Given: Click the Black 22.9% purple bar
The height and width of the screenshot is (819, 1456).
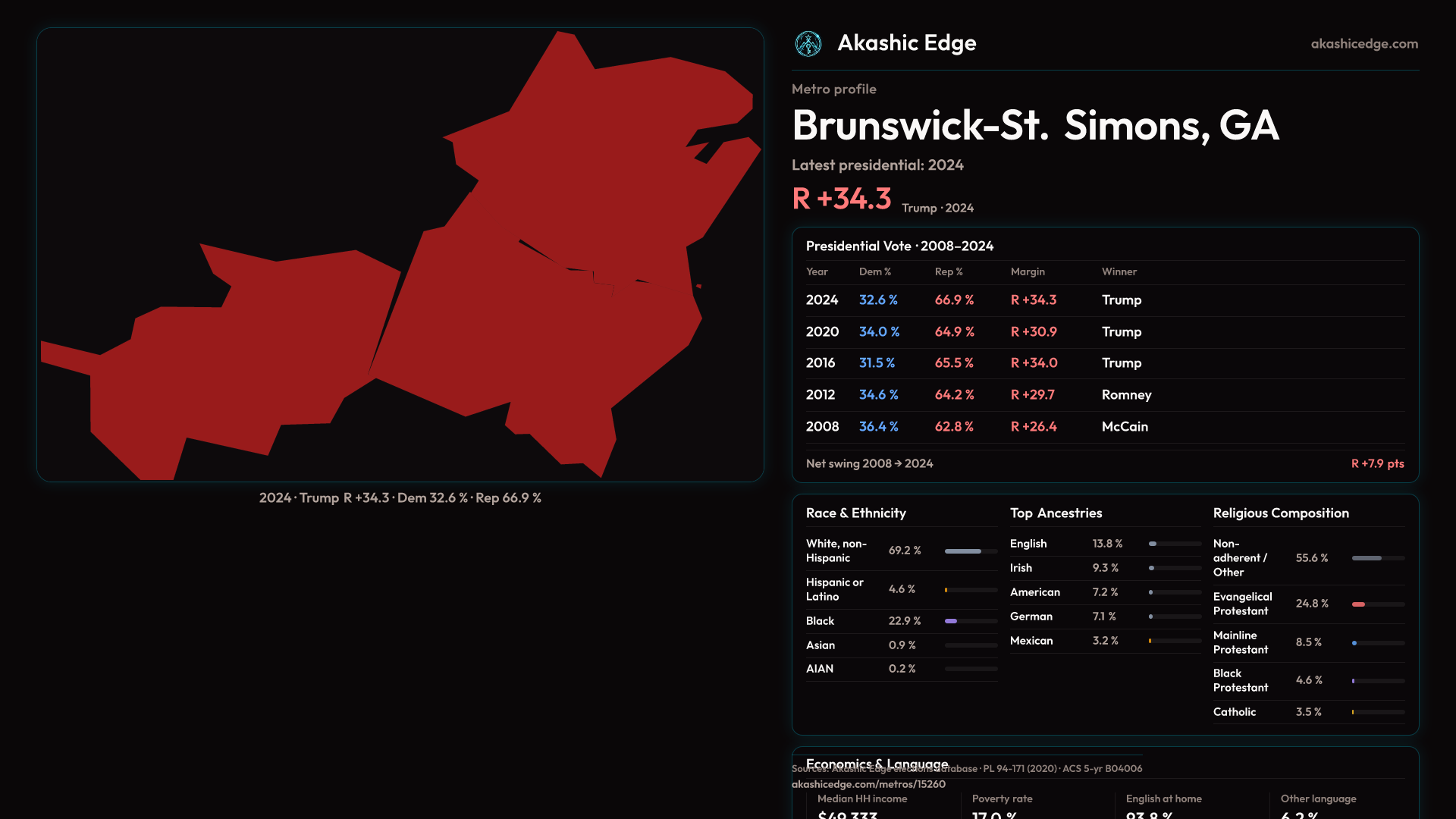Looking at the screenshot, I should pos(952,621).
